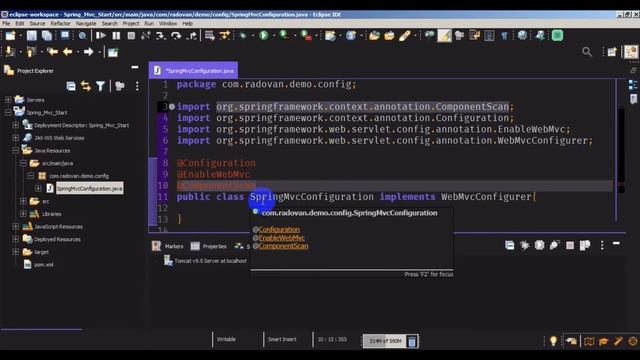The width and height of the screenshot is (640, 360).
Task: Click the Disconnect debug icon
Action: click(145, 36)
